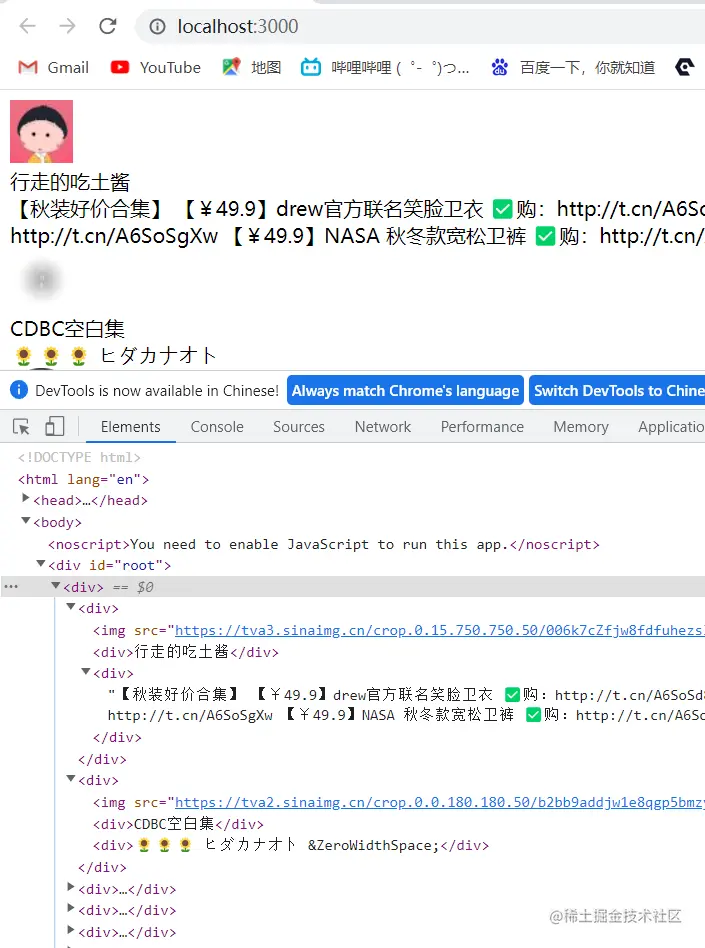Click the CDBC空白集 username on page
The image size is (705, 948).
click(68, 328)
